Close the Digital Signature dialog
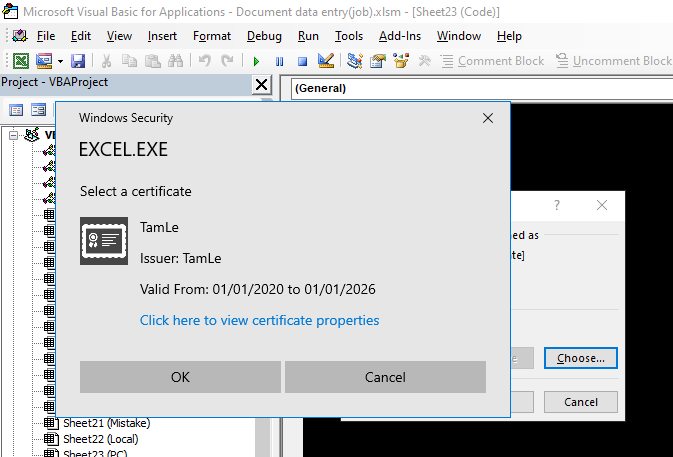The width and height of the screenshot is (673, 457). point(602,205)
